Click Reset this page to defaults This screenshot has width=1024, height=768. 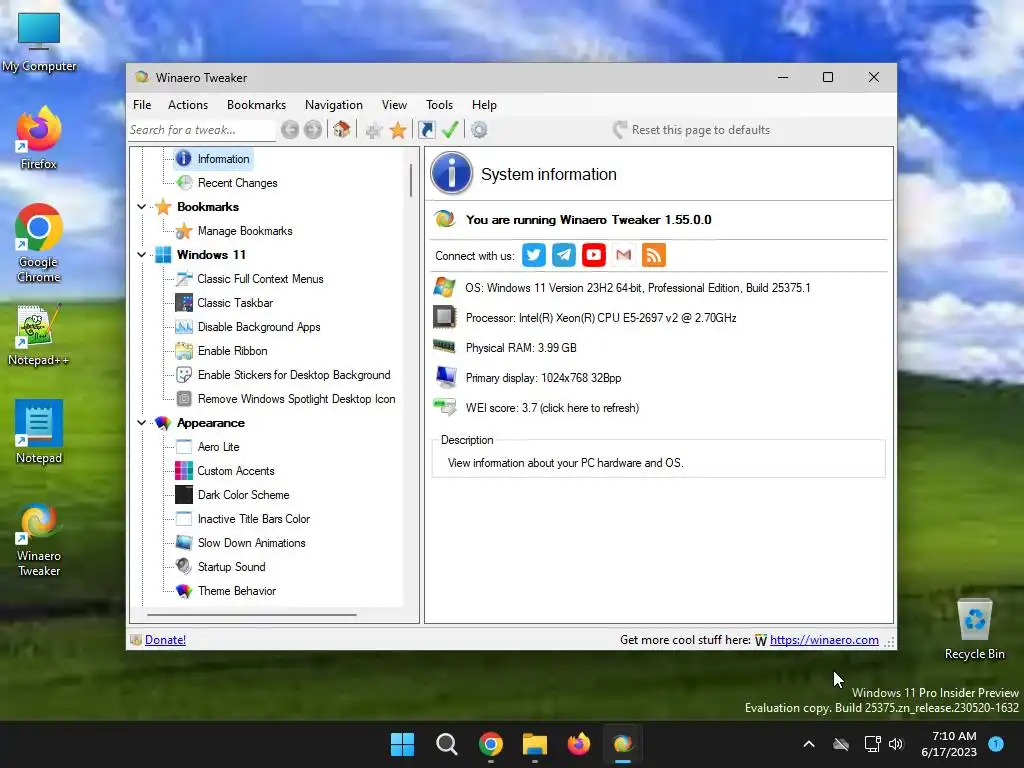click(692, 130)
